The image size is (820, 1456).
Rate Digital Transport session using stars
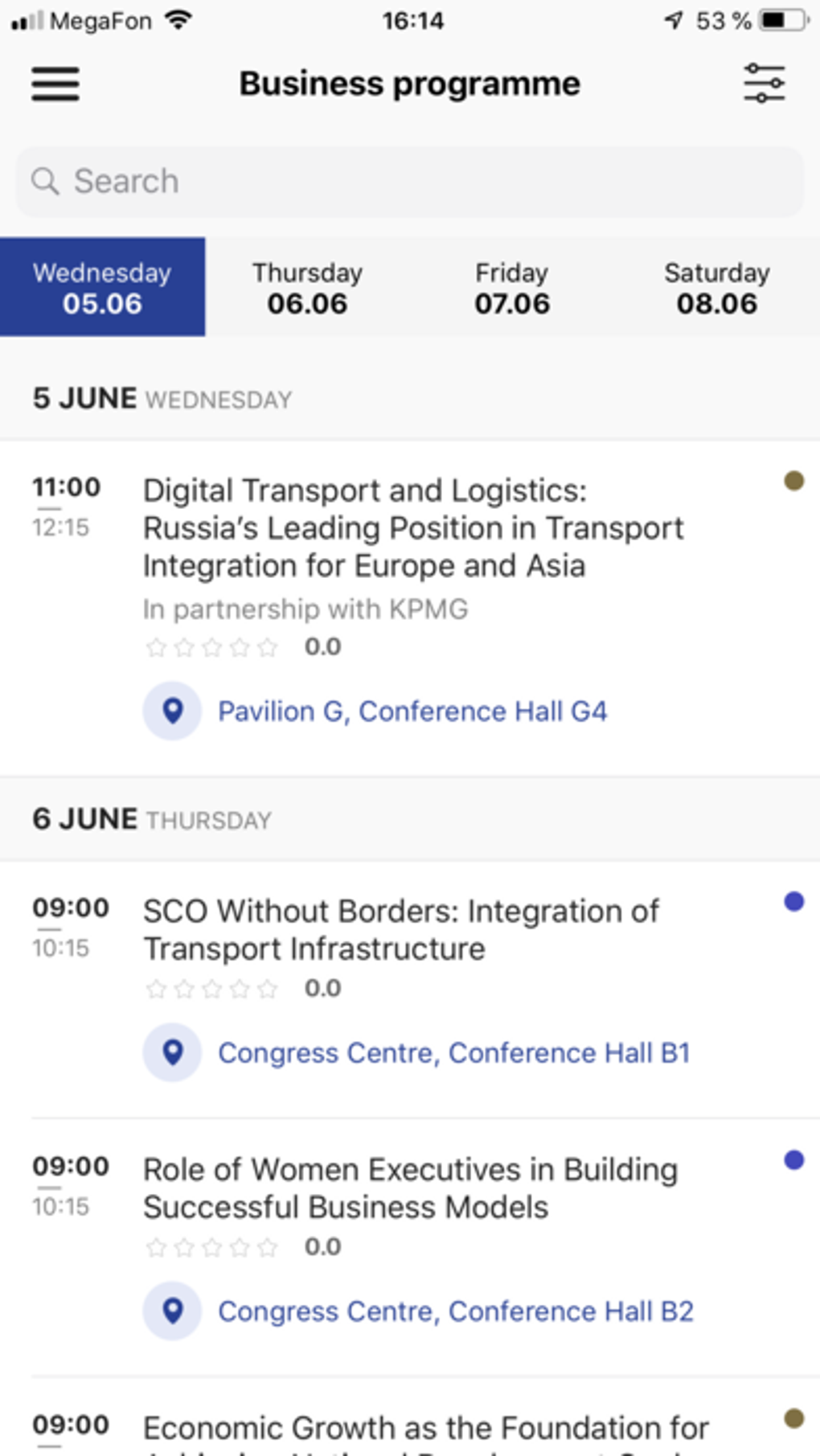point(212,647)
